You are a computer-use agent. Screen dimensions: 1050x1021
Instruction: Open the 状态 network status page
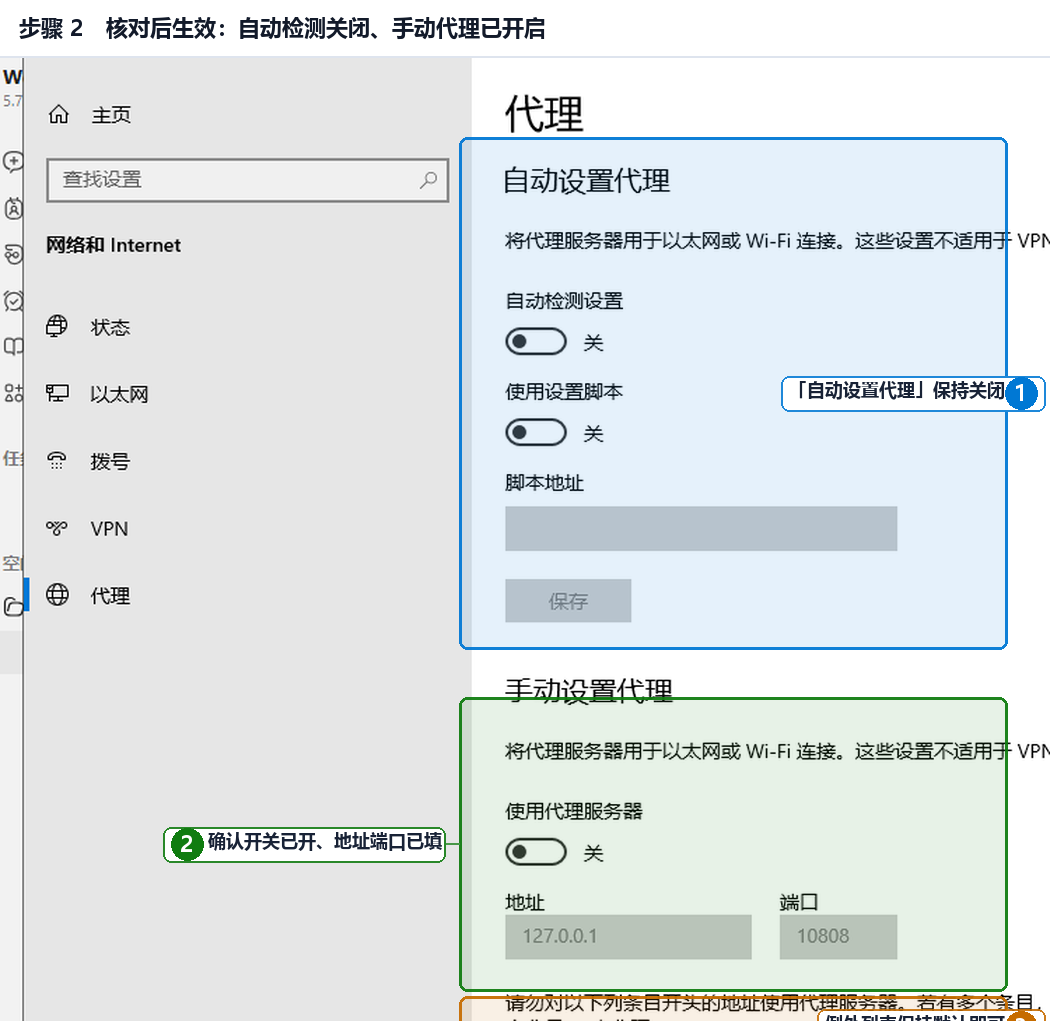pos(110,327)
